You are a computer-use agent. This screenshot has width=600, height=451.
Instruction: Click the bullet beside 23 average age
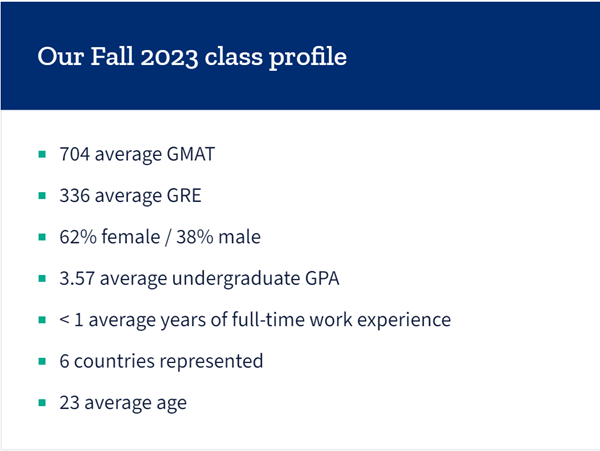pos(42,402)
